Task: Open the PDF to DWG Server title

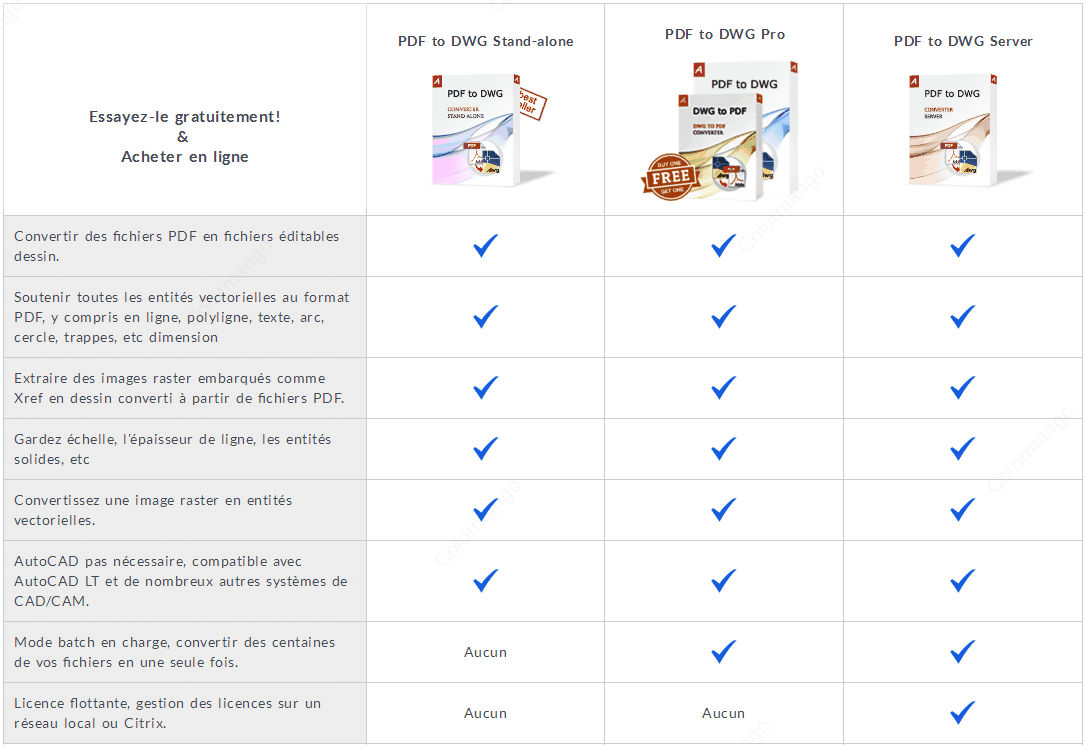Action: 963,42
